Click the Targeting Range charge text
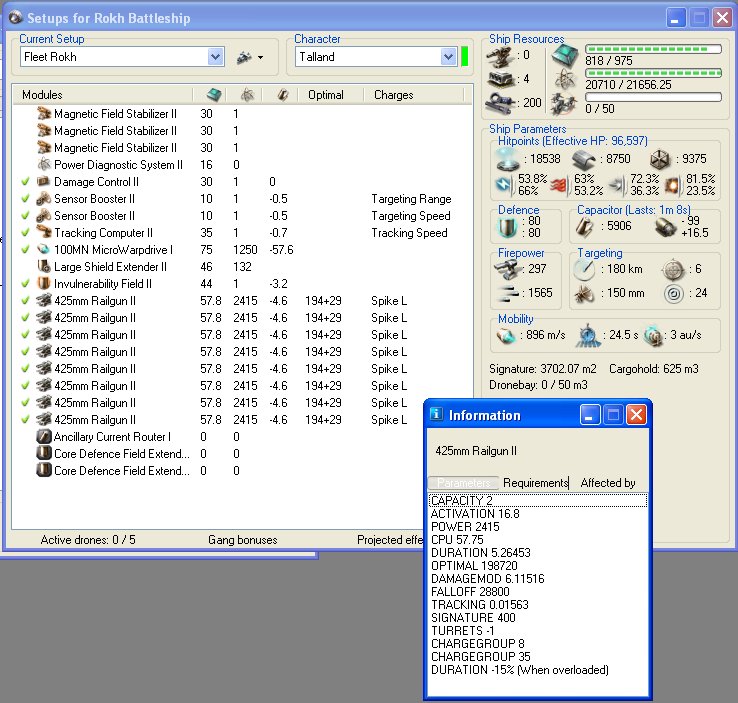Screen dimensions: 738x703 click(411, 199)
